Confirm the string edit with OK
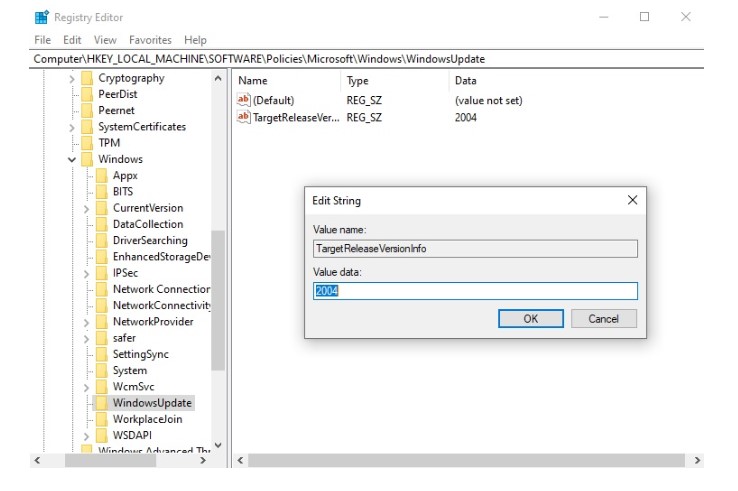The width and height of the screenshot is (738, 491). tap(530, 319)
